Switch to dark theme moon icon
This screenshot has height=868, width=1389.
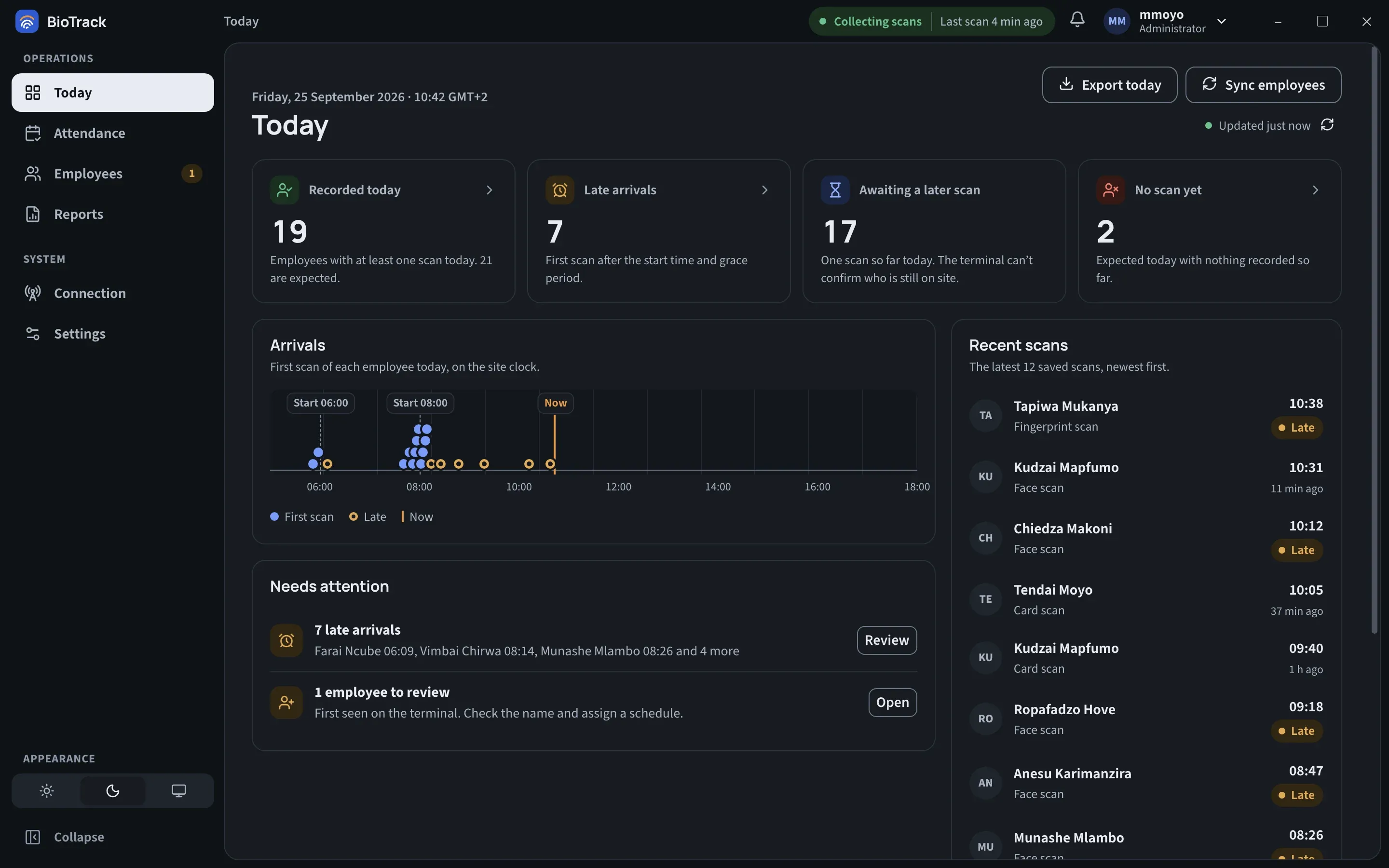(112, 791)
